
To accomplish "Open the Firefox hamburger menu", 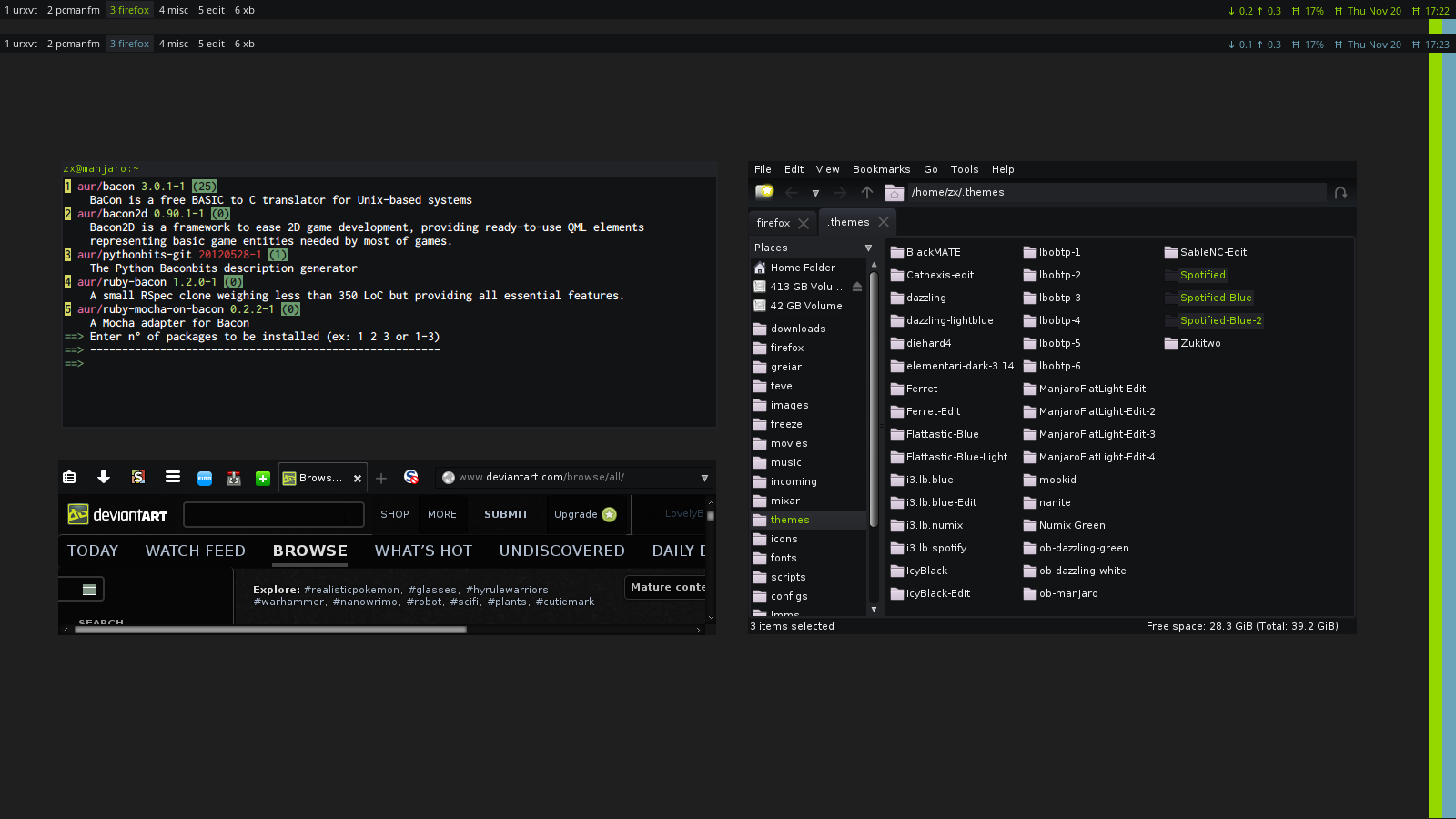I will tap(173, 477).
